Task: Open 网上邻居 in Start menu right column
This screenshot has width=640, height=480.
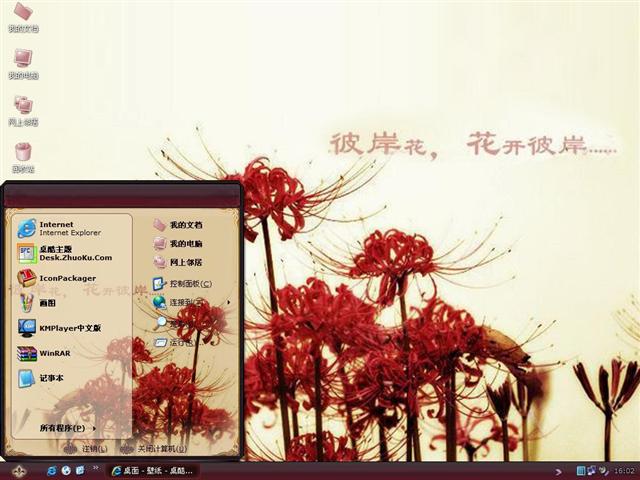Action: tap(178, 262)
